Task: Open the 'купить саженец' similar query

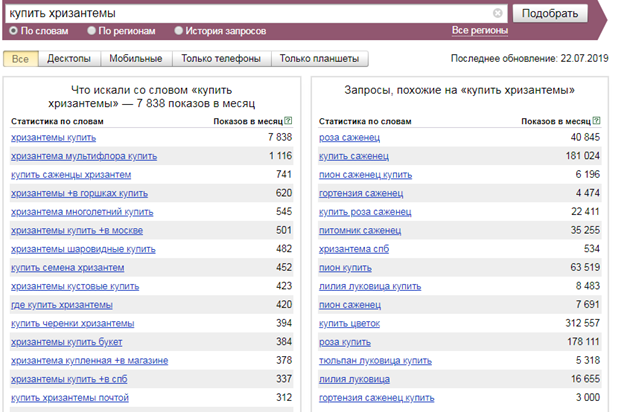Action: point(354,156)
